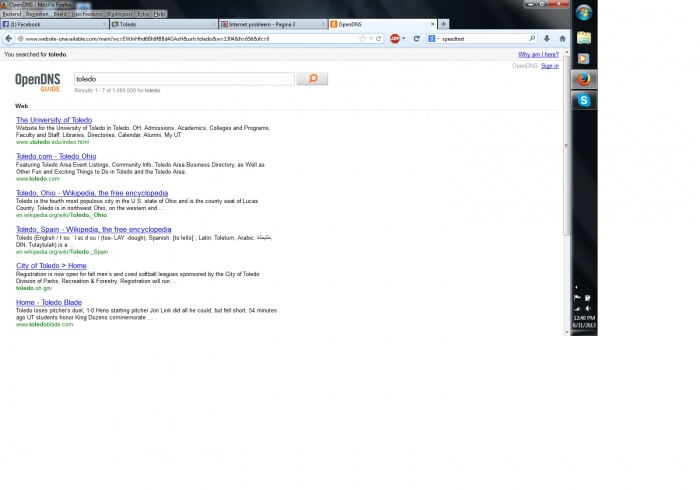Click the OpenDNS Sign in link

point(550,66)
